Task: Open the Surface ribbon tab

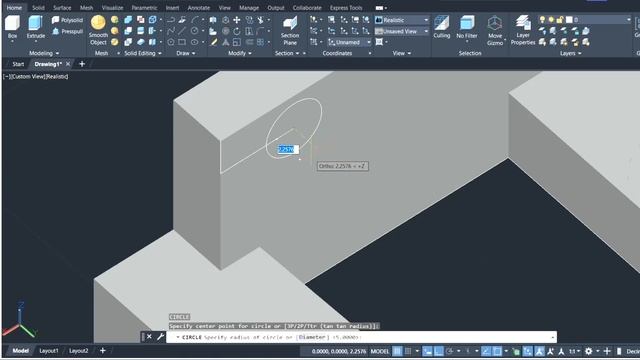Action: click(62, 7)
